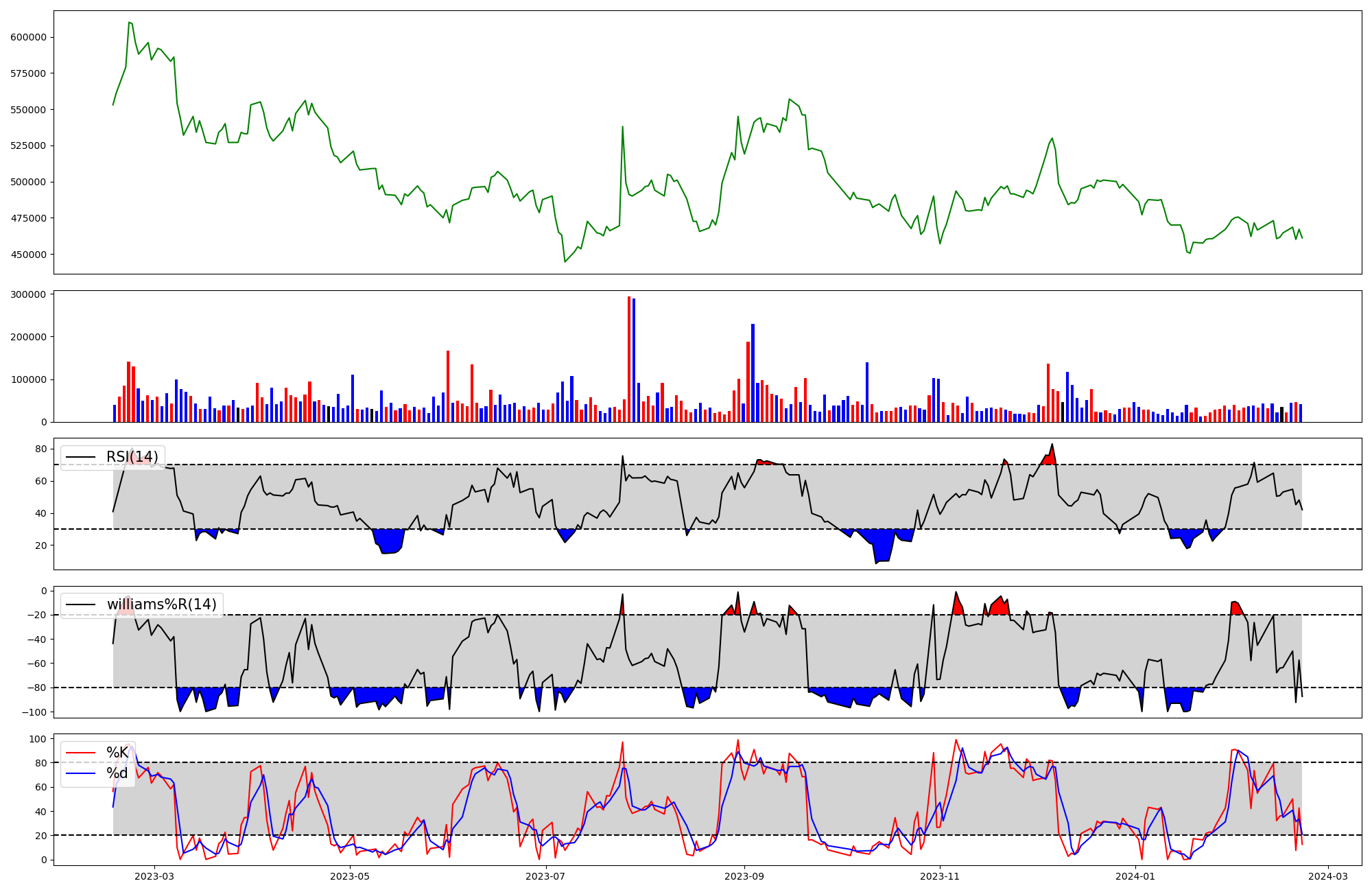Click the tallest blue volume bar
Screen dimensions: 1372x892
(x=634, y=360)
